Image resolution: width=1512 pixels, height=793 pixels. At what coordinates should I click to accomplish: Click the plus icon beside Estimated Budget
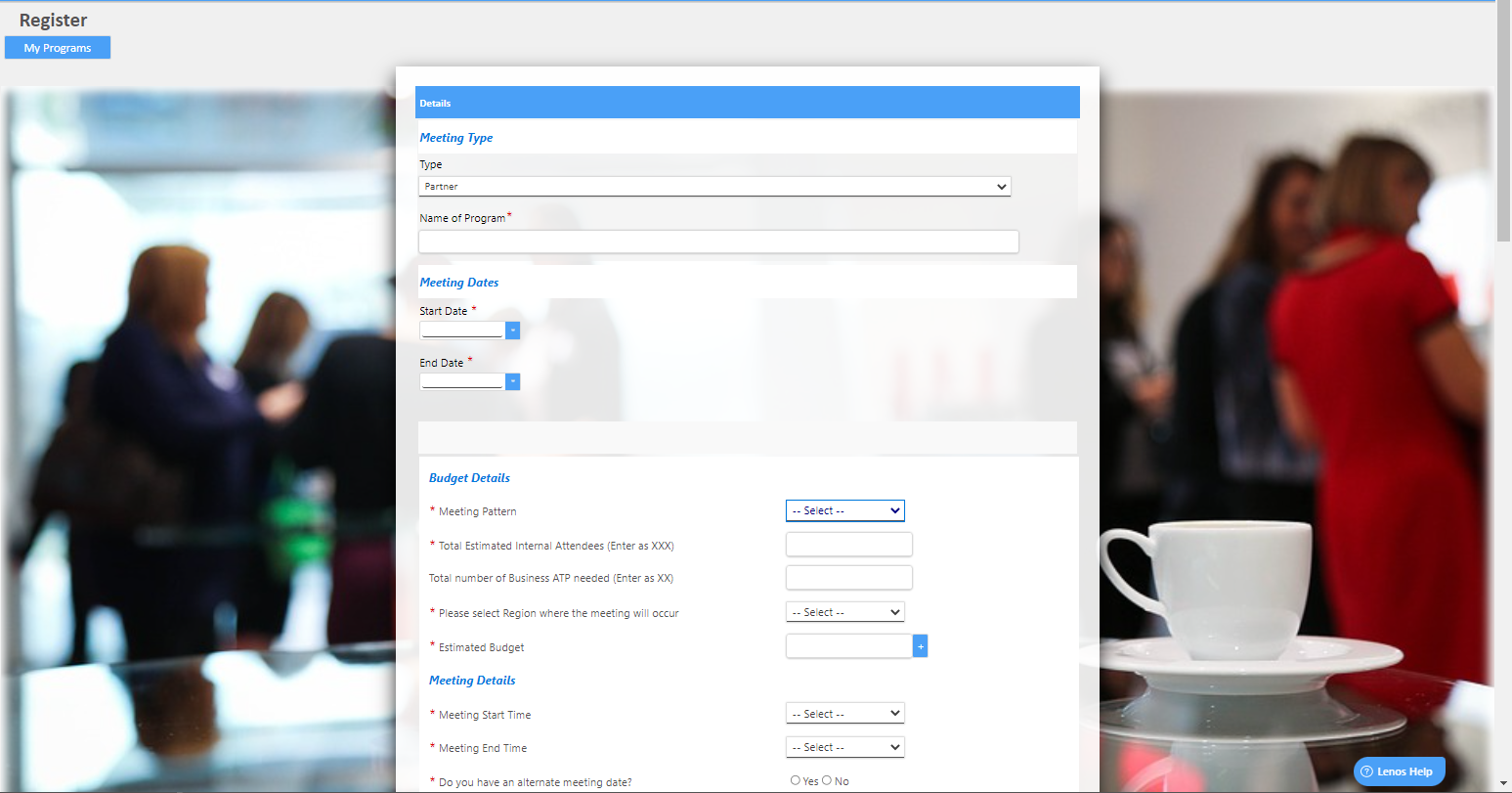point(920,646)
